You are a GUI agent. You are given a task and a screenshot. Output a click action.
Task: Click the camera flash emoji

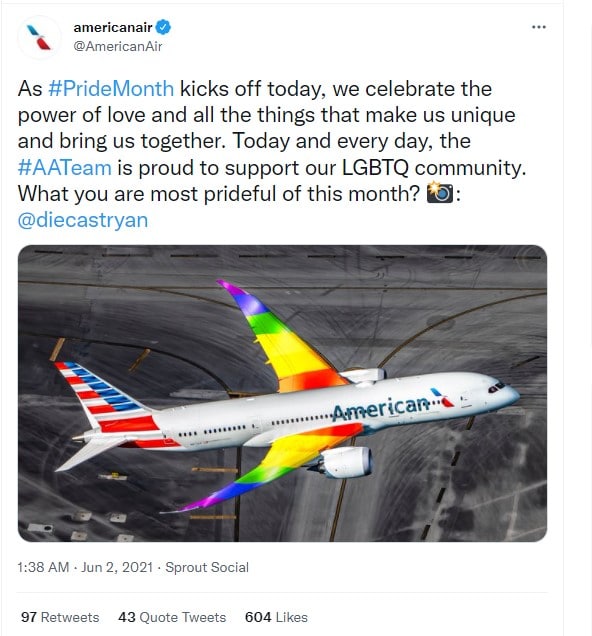coord(440,192)
